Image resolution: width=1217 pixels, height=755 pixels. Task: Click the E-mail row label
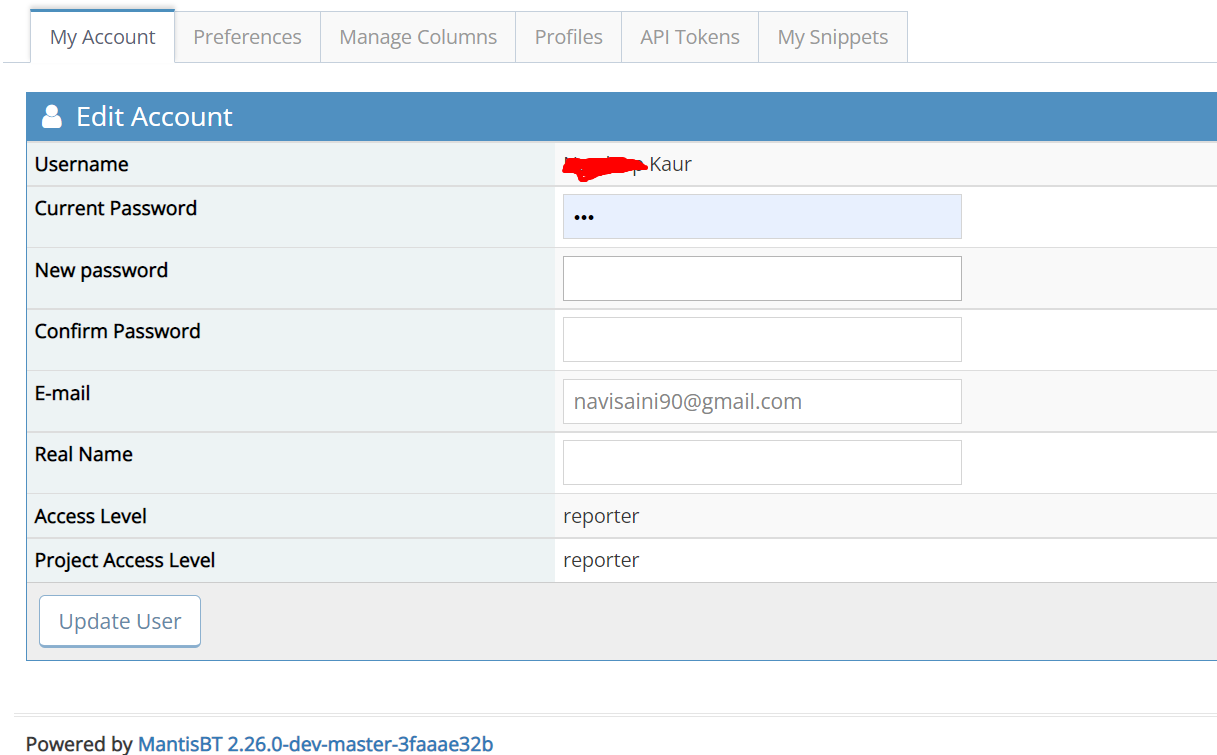(62, 393)
